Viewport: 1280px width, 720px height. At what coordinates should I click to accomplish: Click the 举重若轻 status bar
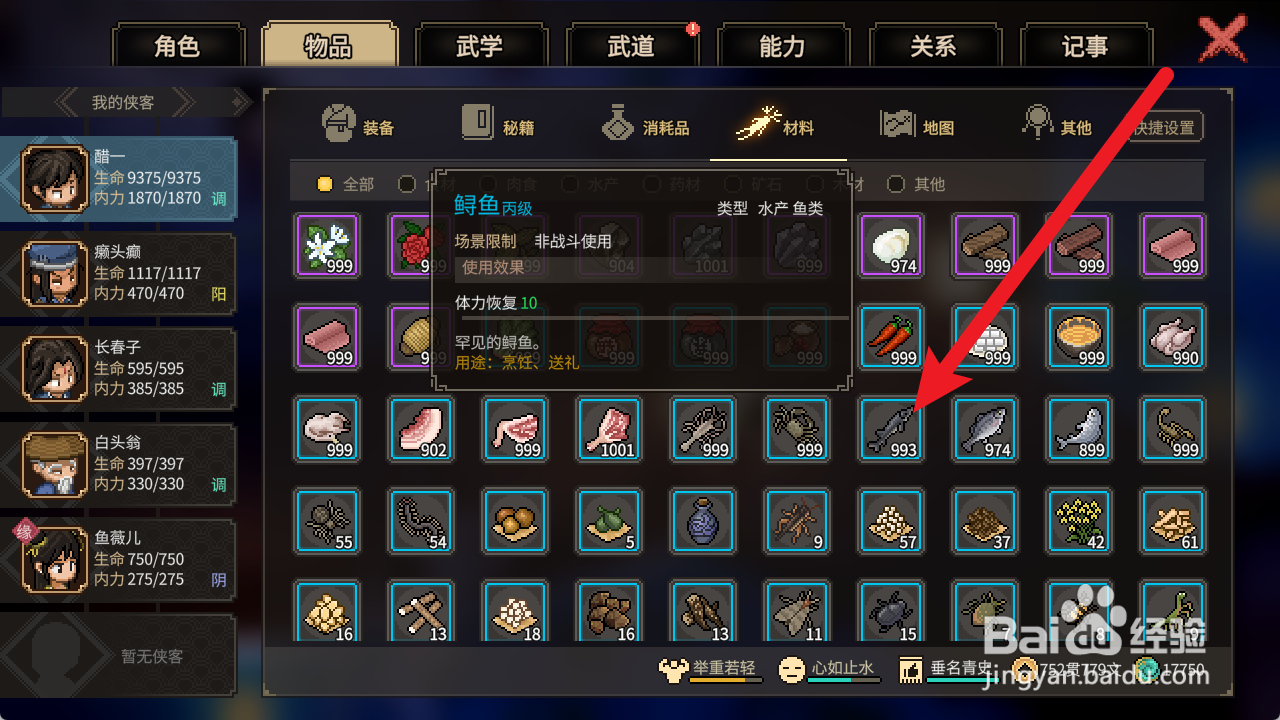(711, 669)
